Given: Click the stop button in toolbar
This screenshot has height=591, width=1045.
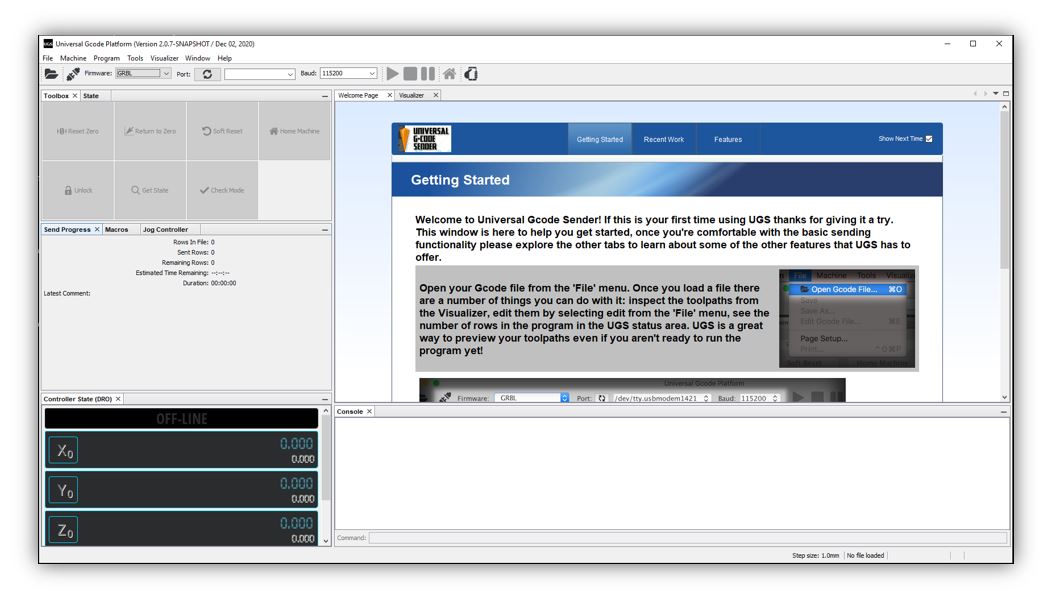Looking at the screenshot, I should [411, 74].
